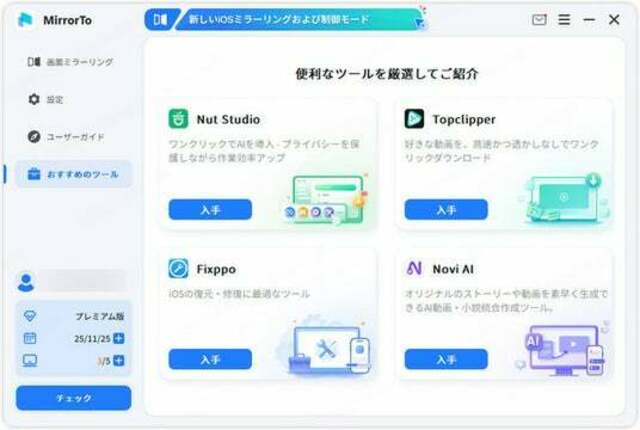This screenshot has width=640, height=430.
Task: Extend expiry date with plus button
Action: point(119,338)
